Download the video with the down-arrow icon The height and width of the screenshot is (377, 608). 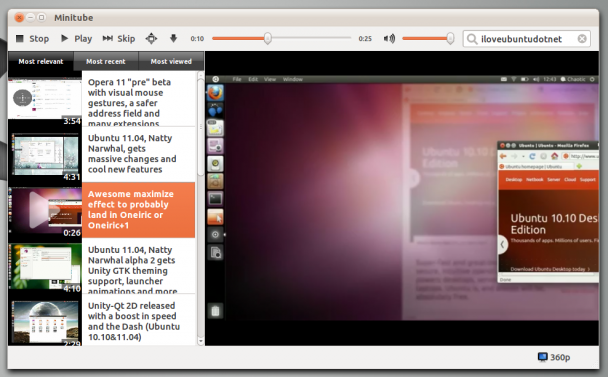click(173, 38)
